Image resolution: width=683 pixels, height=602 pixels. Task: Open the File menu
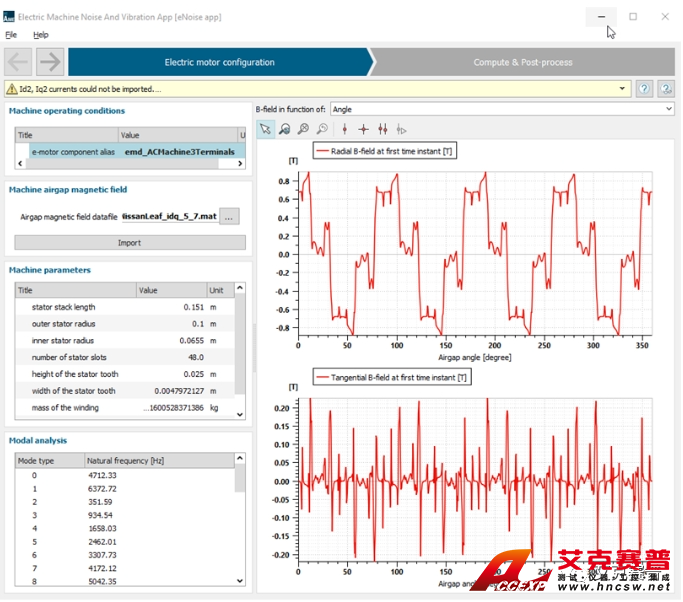[x=12, y=35]
